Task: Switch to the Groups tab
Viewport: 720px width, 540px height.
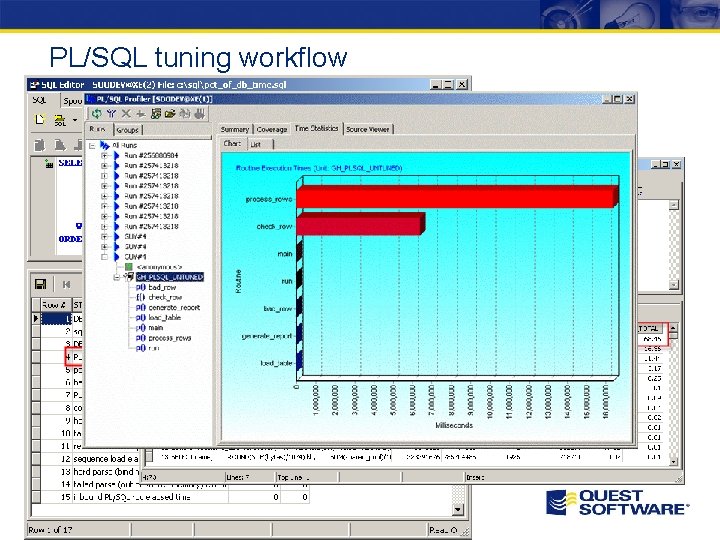Action: tap(127, 130)
